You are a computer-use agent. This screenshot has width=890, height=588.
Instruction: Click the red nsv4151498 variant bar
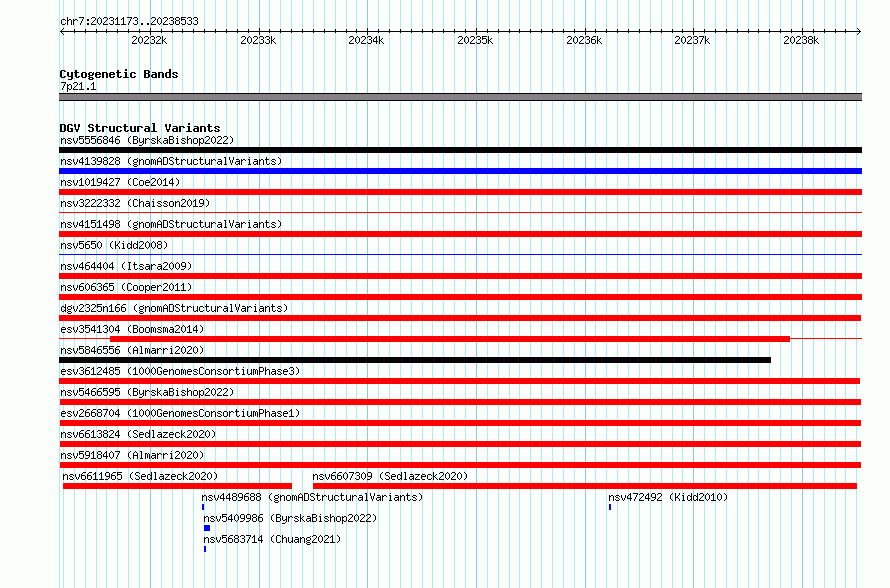click(460, 234)
